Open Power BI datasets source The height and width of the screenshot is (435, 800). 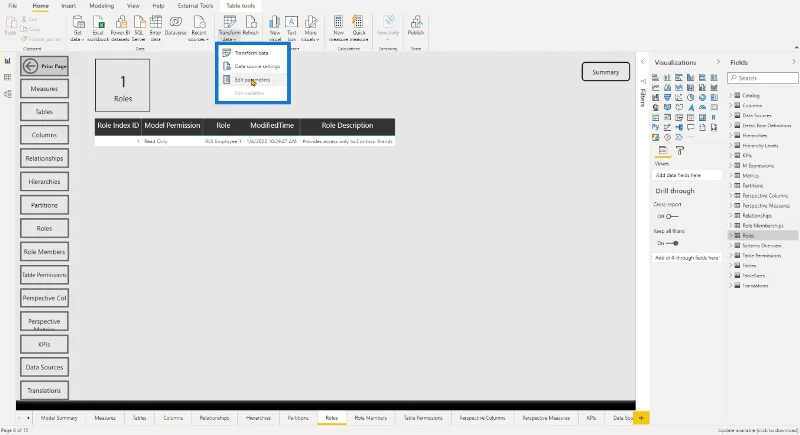[120, 28]
